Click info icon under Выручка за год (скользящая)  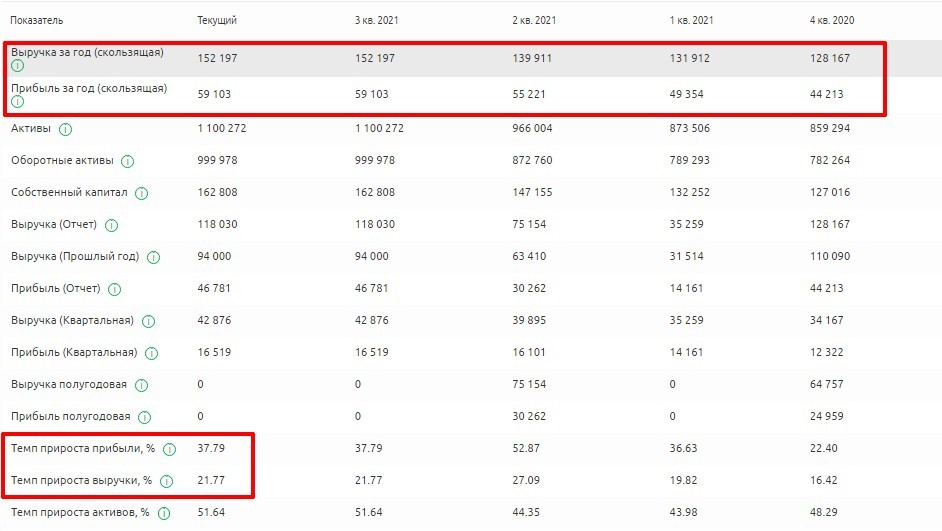click(x=17, y=66)
